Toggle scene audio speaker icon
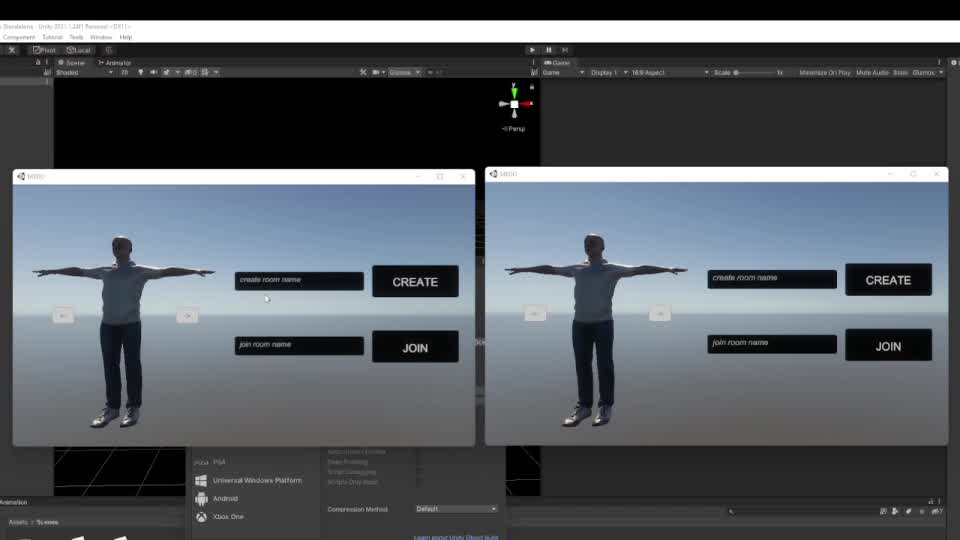The image size is (960, 540). 153,72
